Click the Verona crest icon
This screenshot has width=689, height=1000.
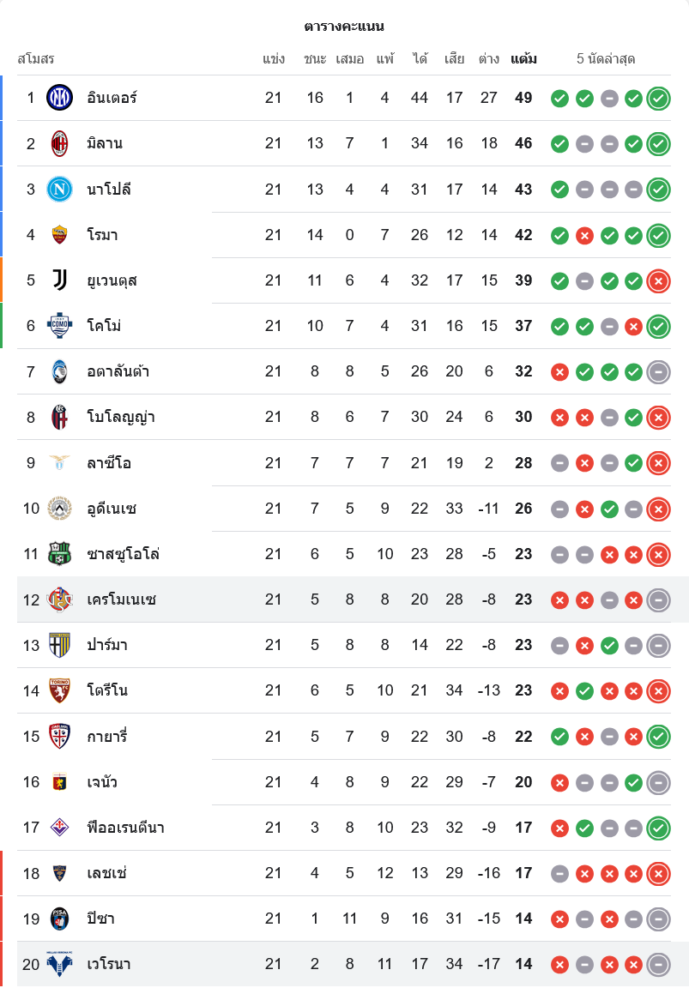point(60,964)
